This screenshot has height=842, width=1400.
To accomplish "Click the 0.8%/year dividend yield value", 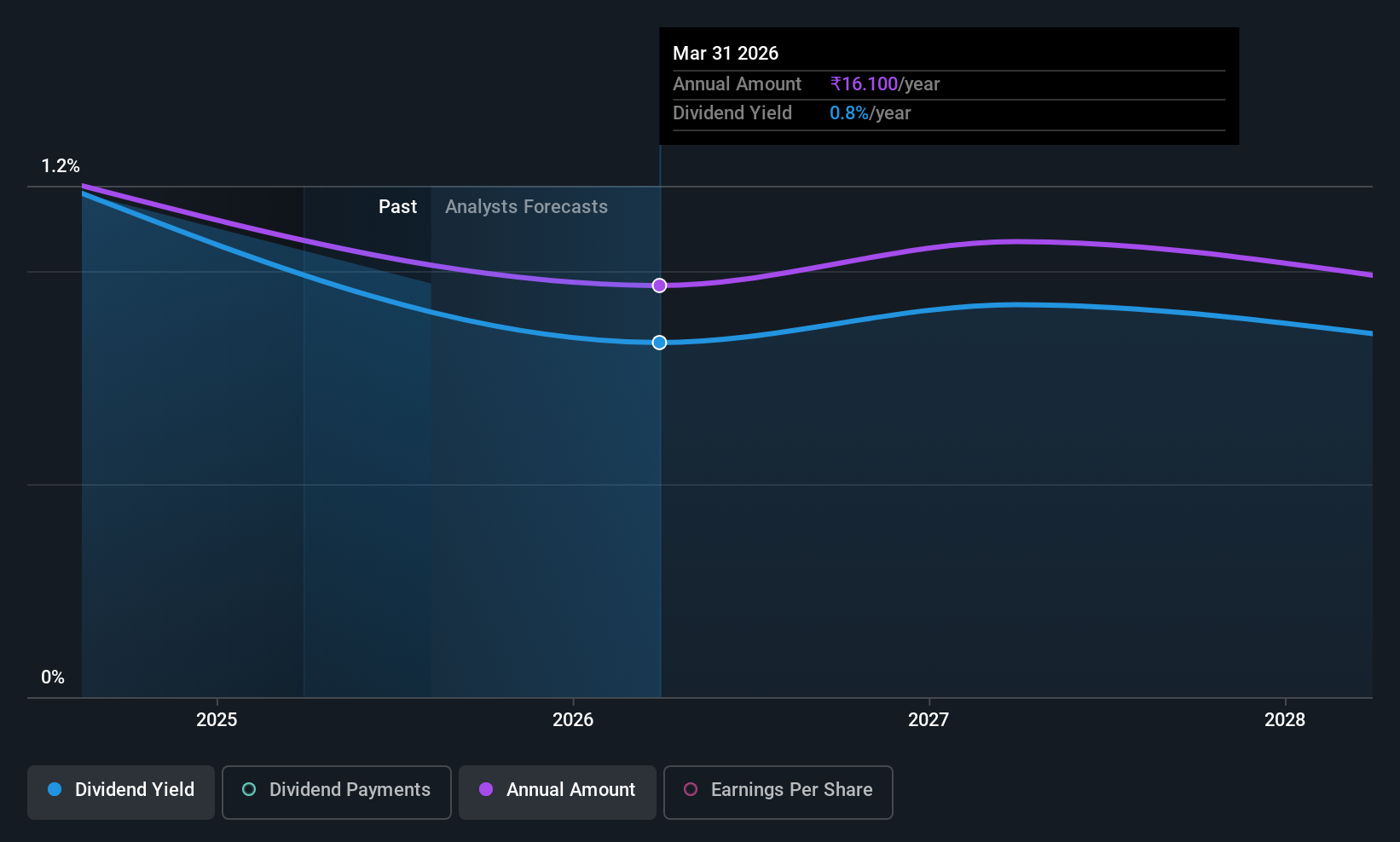I will pos(871,113).
